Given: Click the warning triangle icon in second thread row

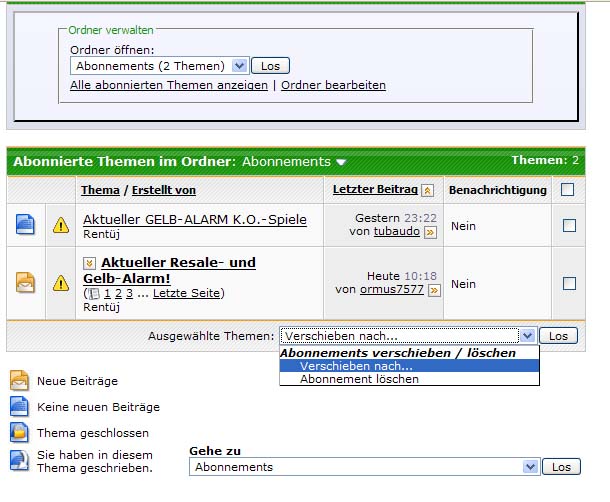Looking at the screenshot, I should pyautogui.click(x=61, y=284).
